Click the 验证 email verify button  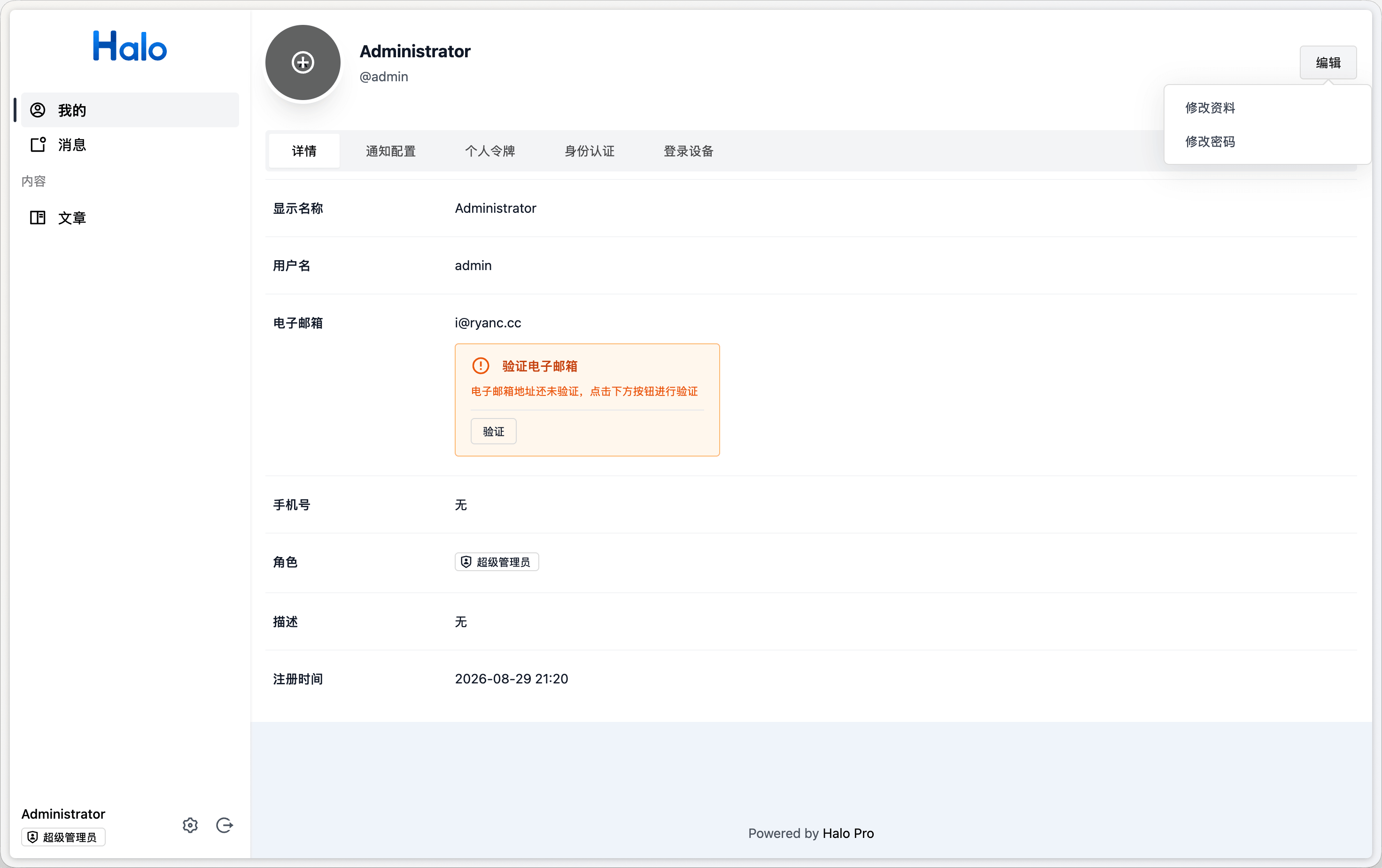tap(494, 432)
